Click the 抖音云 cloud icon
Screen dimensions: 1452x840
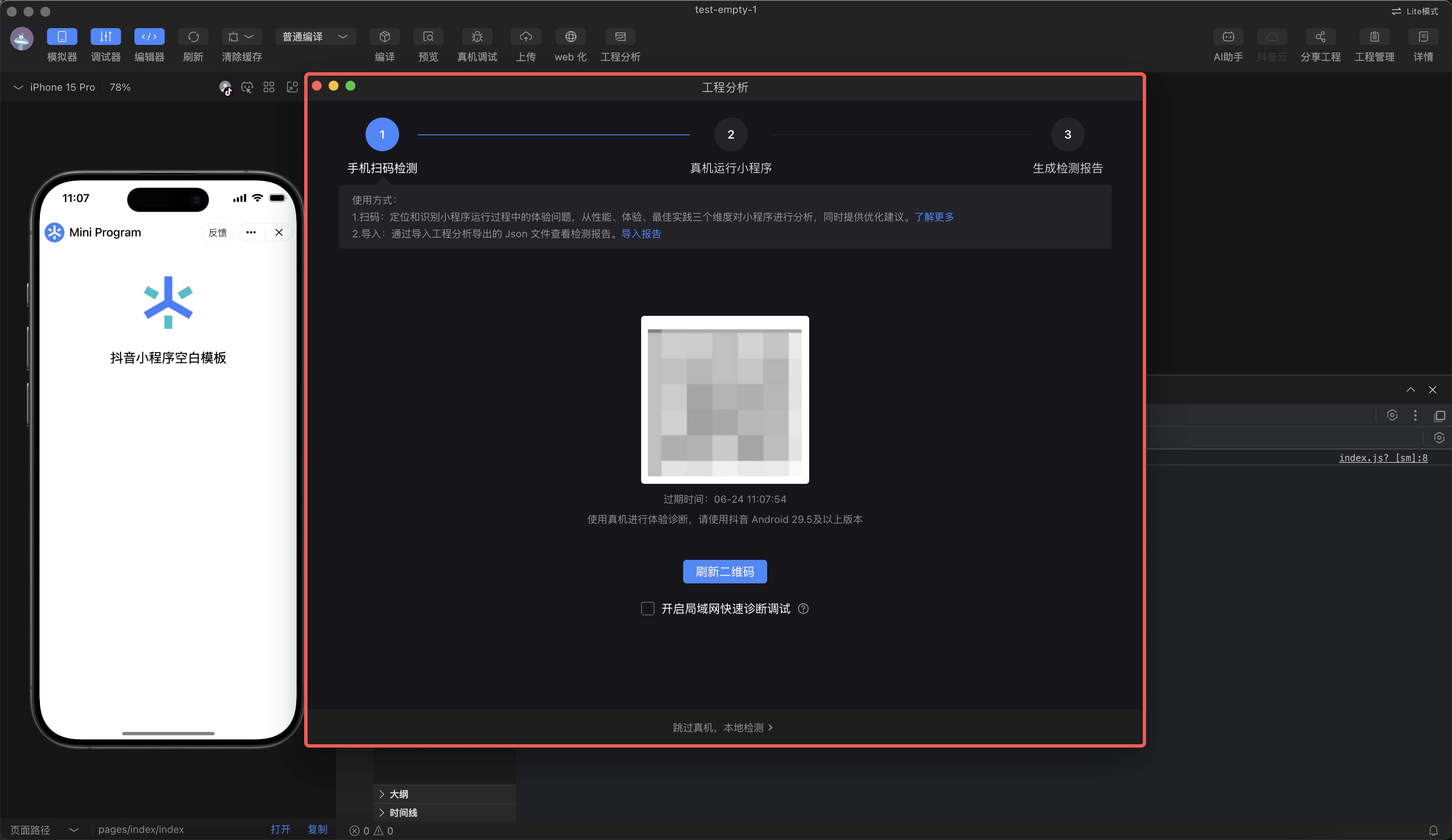(x=1272, y=37)
